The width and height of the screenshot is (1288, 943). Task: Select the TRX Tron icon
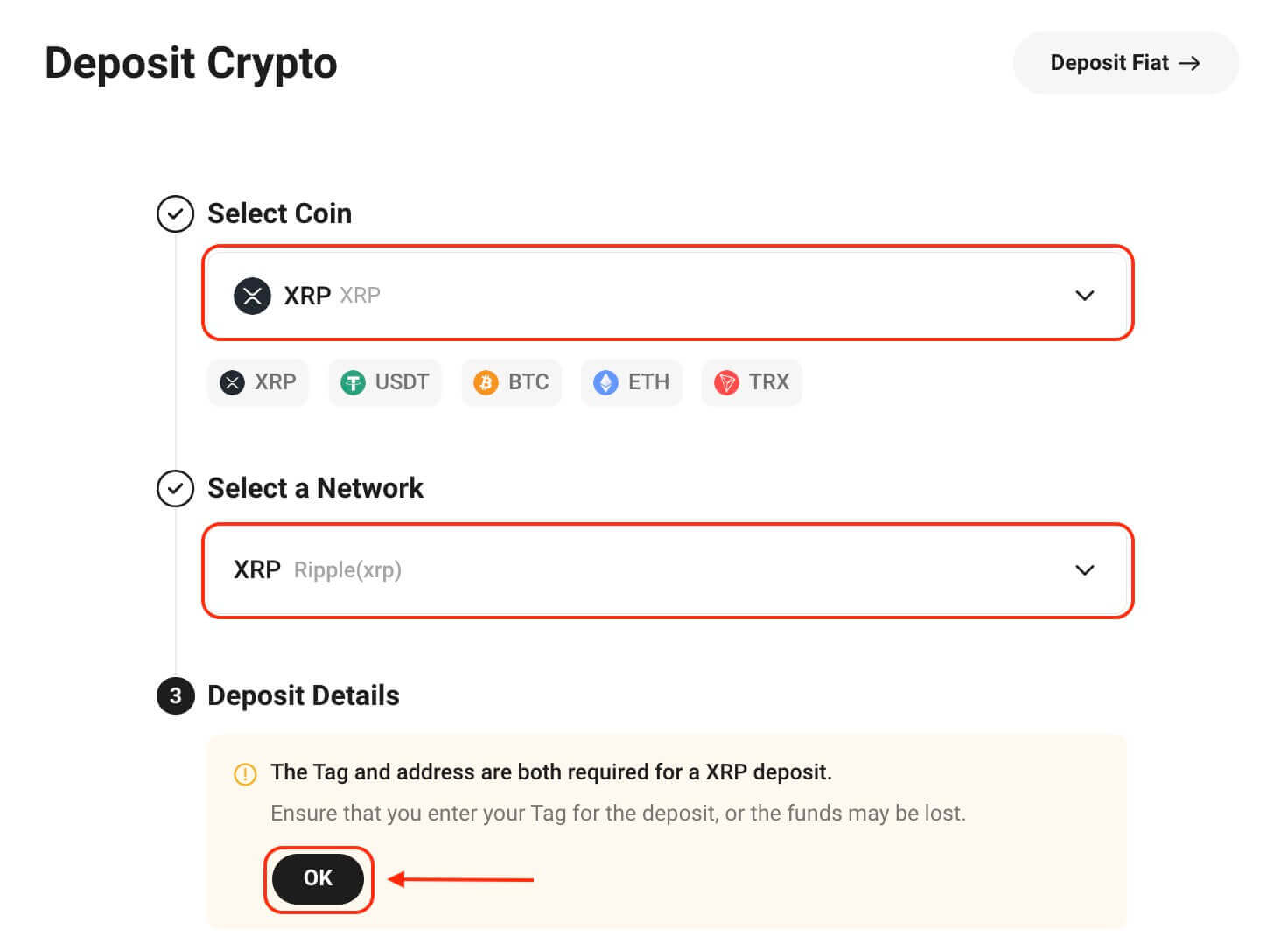726,382
